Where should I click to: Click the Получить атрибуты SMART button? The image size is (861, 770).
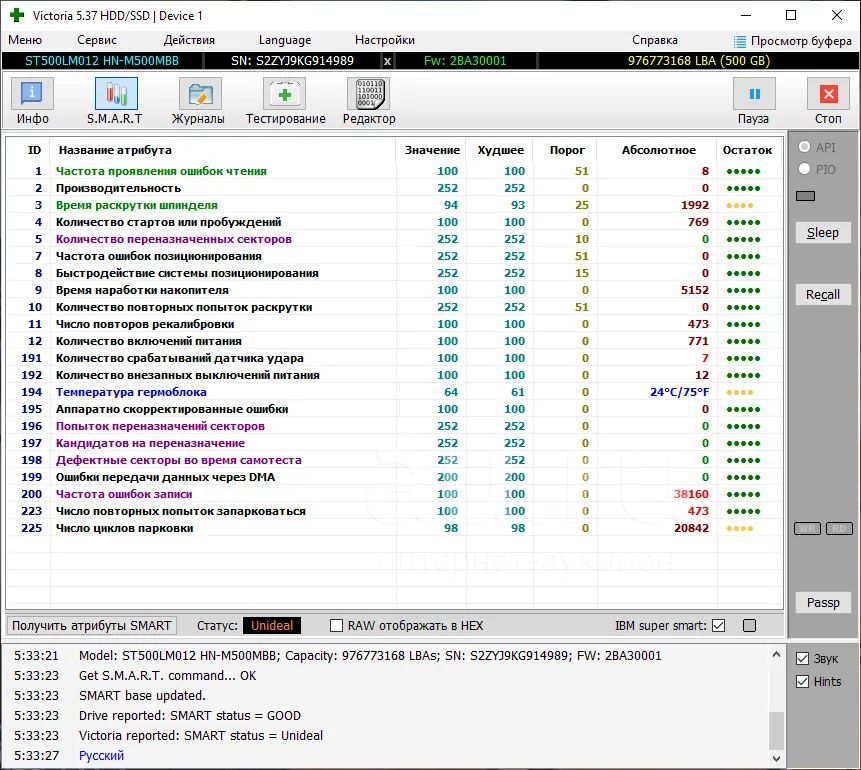(x=92, y=626)
